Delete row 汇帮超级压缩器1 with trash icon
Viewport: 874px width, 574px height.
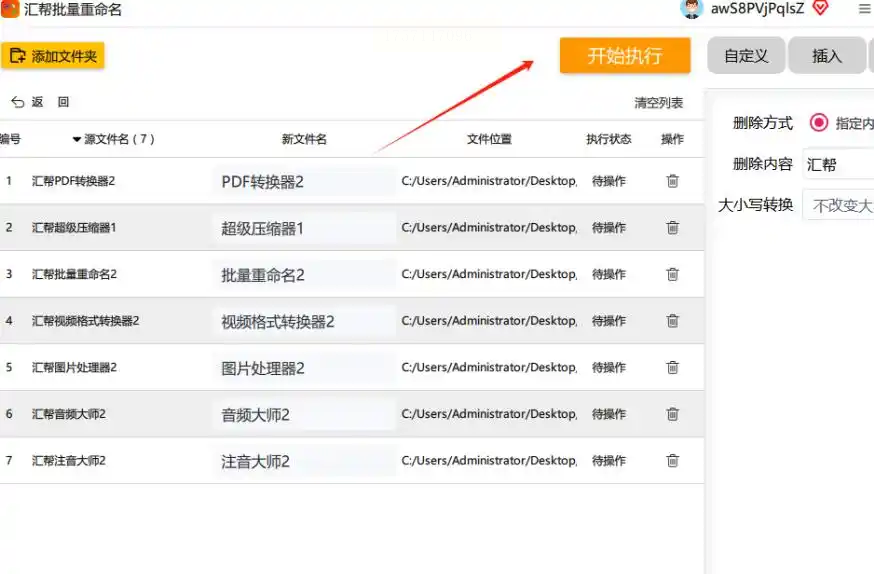(x=673, y=227)
